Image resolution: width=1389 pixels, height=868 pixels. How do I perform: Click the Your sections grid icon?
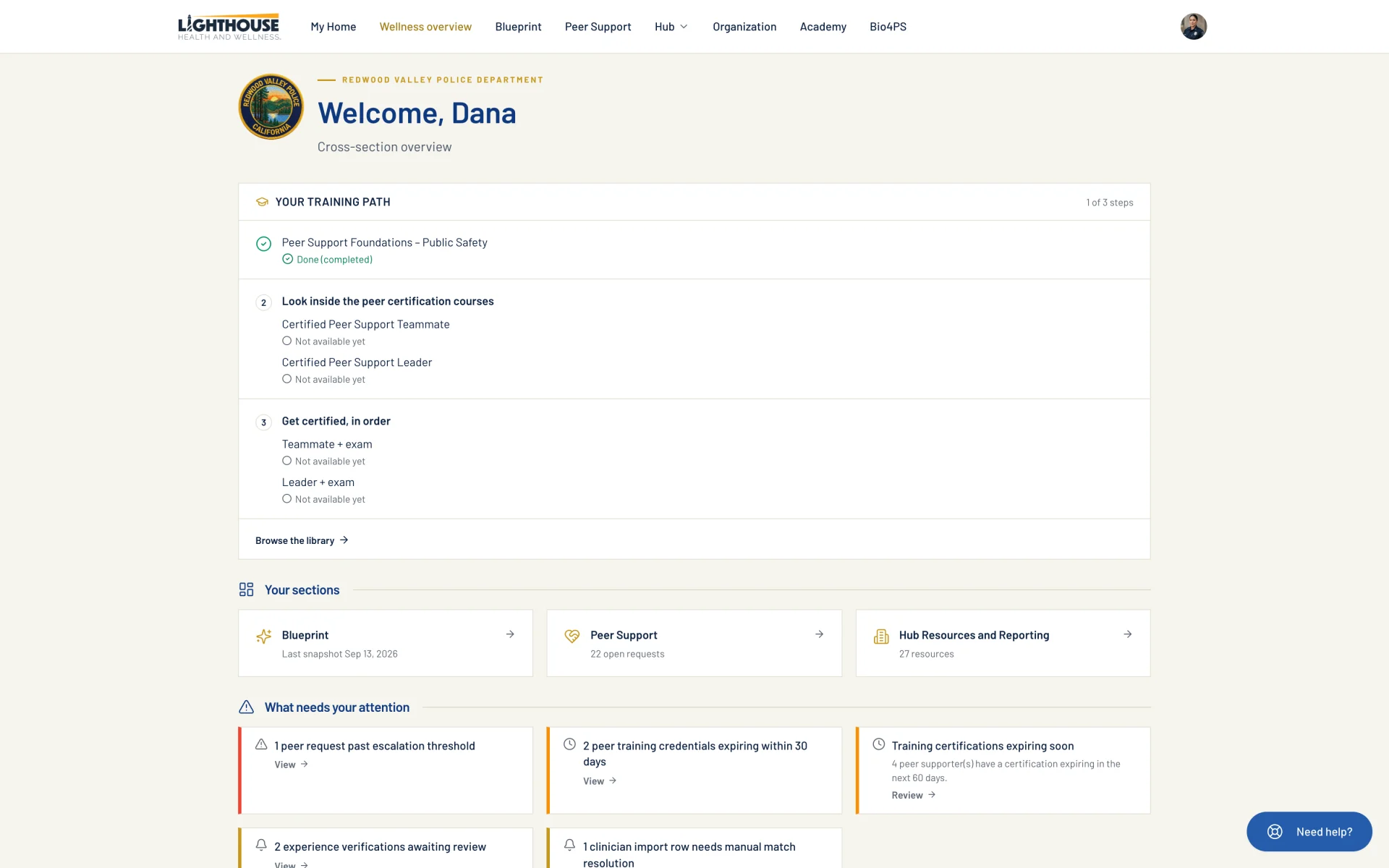pyautogui.click(x=247, y=590)
